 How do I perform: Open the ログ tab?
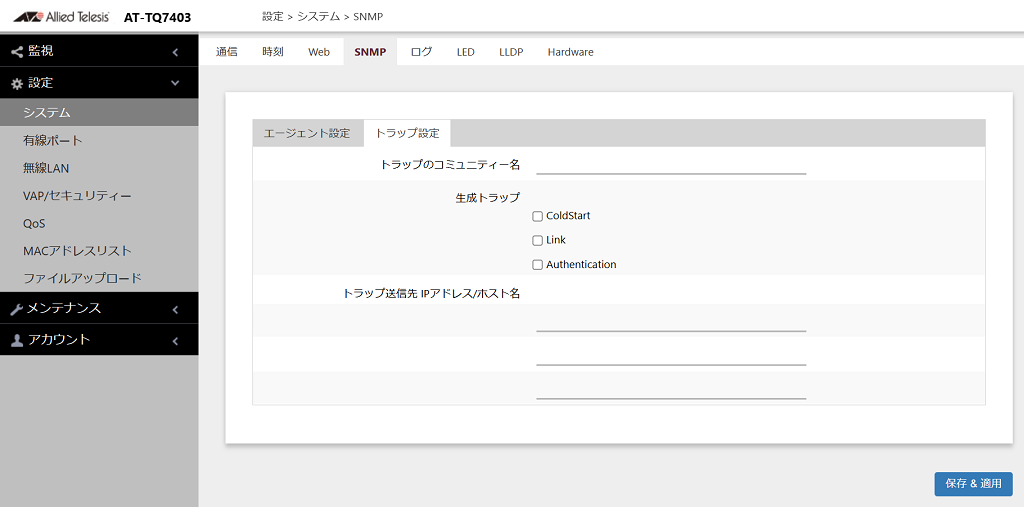tap(421, 52)
